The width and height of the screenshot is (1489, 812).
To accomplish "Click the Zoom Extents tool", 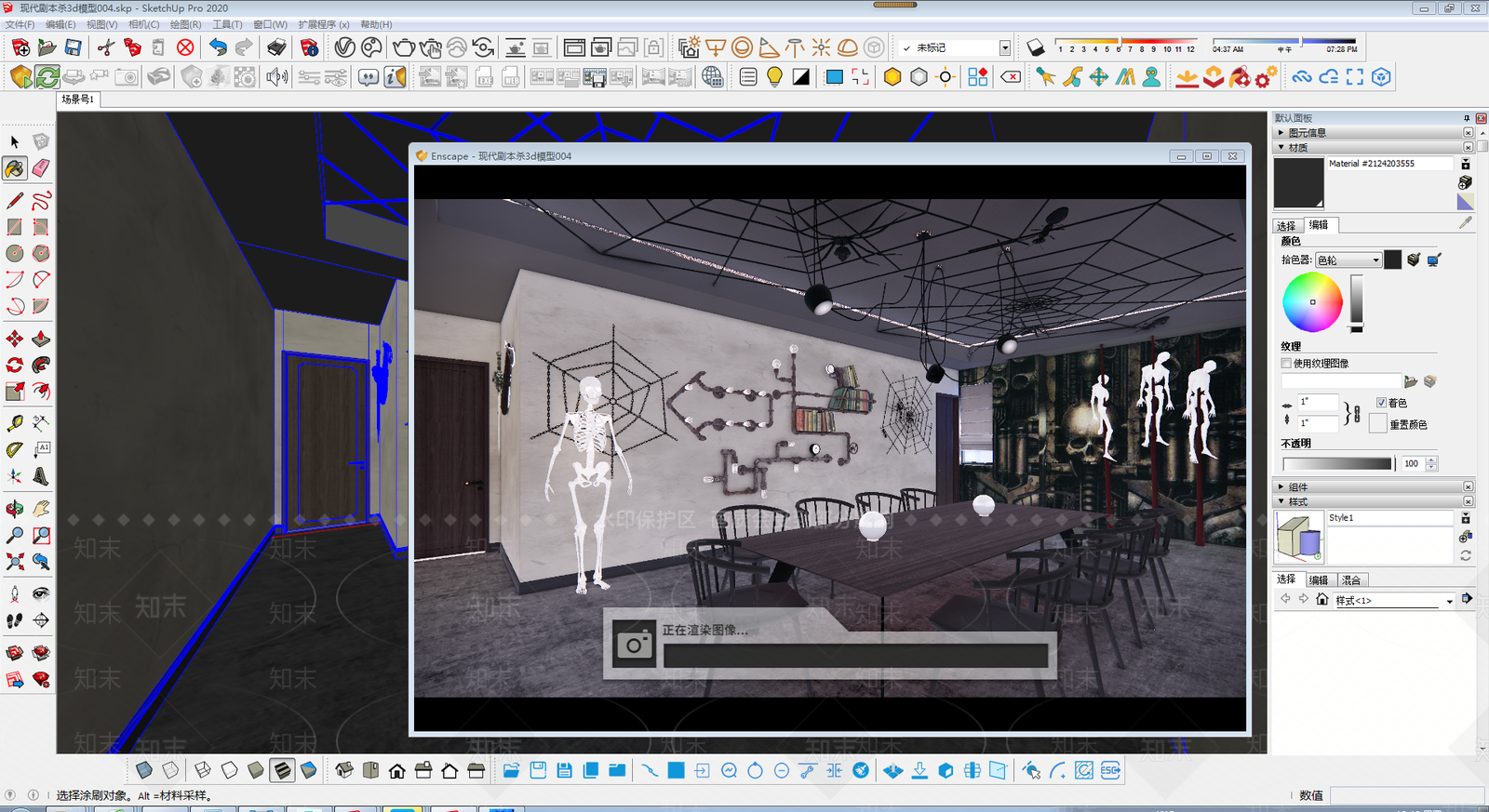I will (15, 562).
